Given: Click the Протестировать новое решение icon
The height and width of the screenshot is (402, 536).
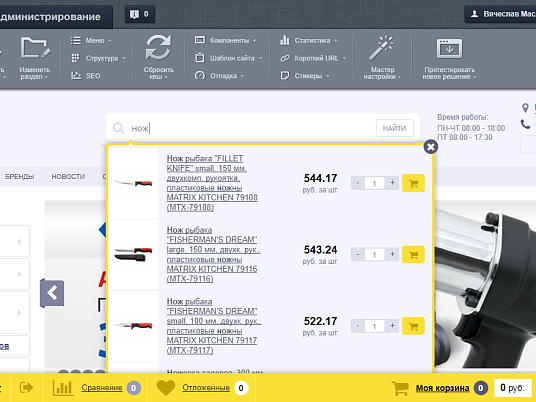Looking at the screenshot, I should pos(449,49).
